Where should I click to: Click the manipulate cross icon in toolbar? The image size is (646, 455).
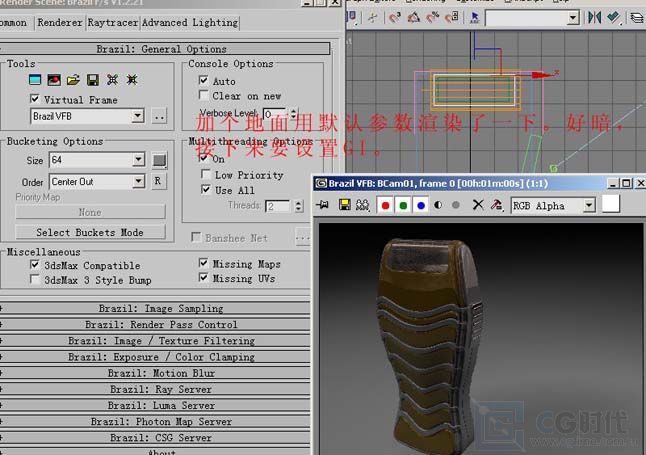tap(372, 17)
